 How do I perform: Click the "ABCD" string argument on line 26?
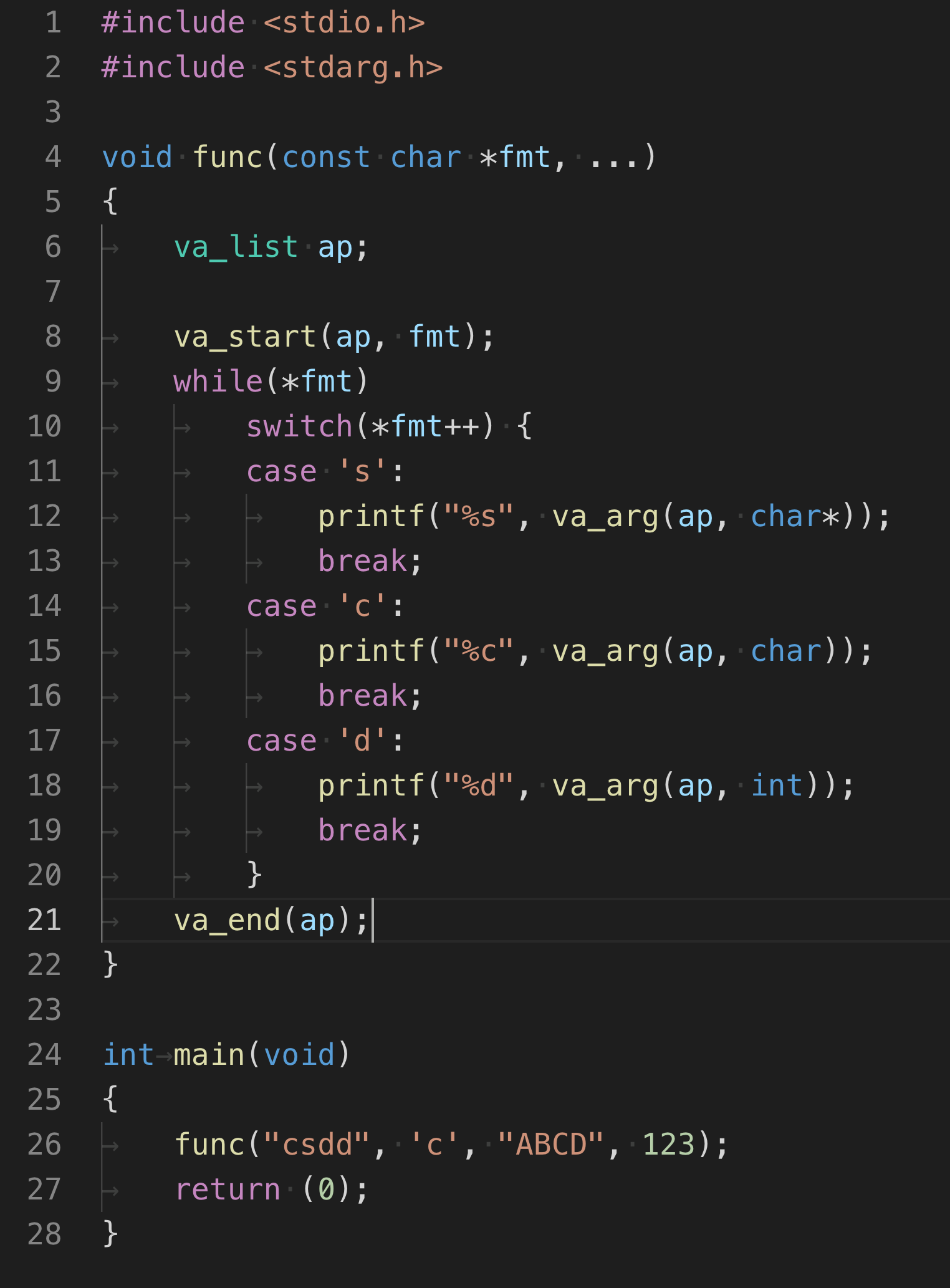(551, 1145)
